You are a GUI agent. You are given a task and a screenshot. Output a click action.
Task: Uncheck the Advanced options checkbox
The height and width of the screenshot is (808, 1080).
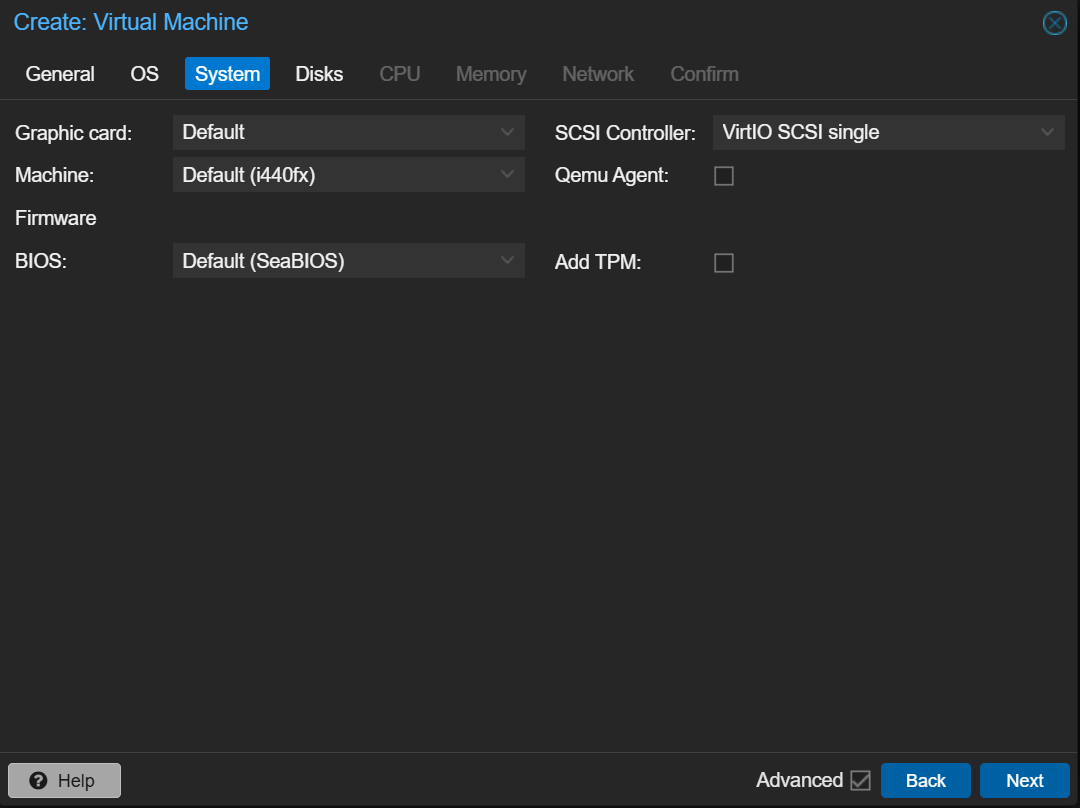tap(860, 780)
